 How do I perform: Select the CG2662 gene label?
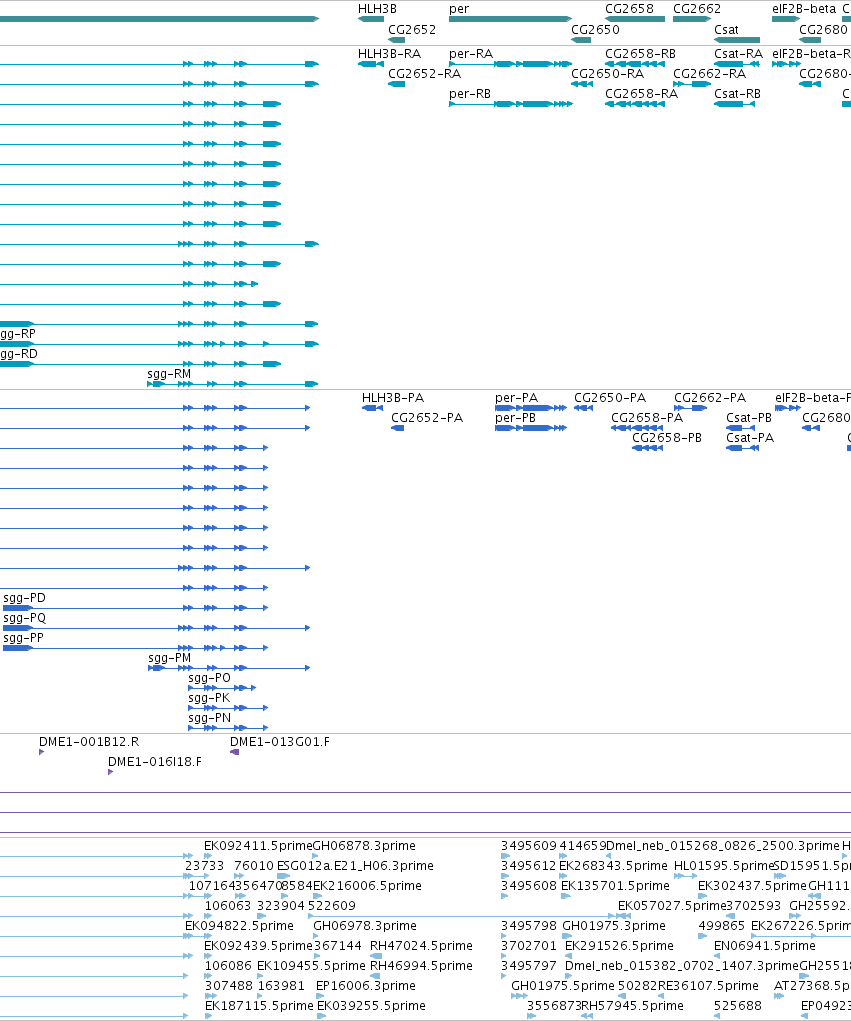click(697, 9)
